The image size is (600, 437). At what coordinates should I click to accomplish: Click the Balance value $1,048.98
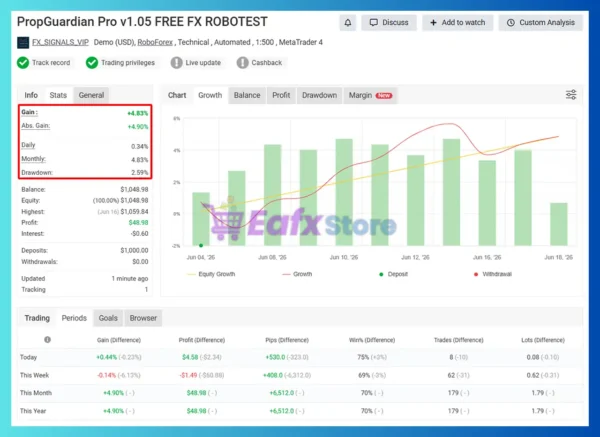tap(134, 189)
